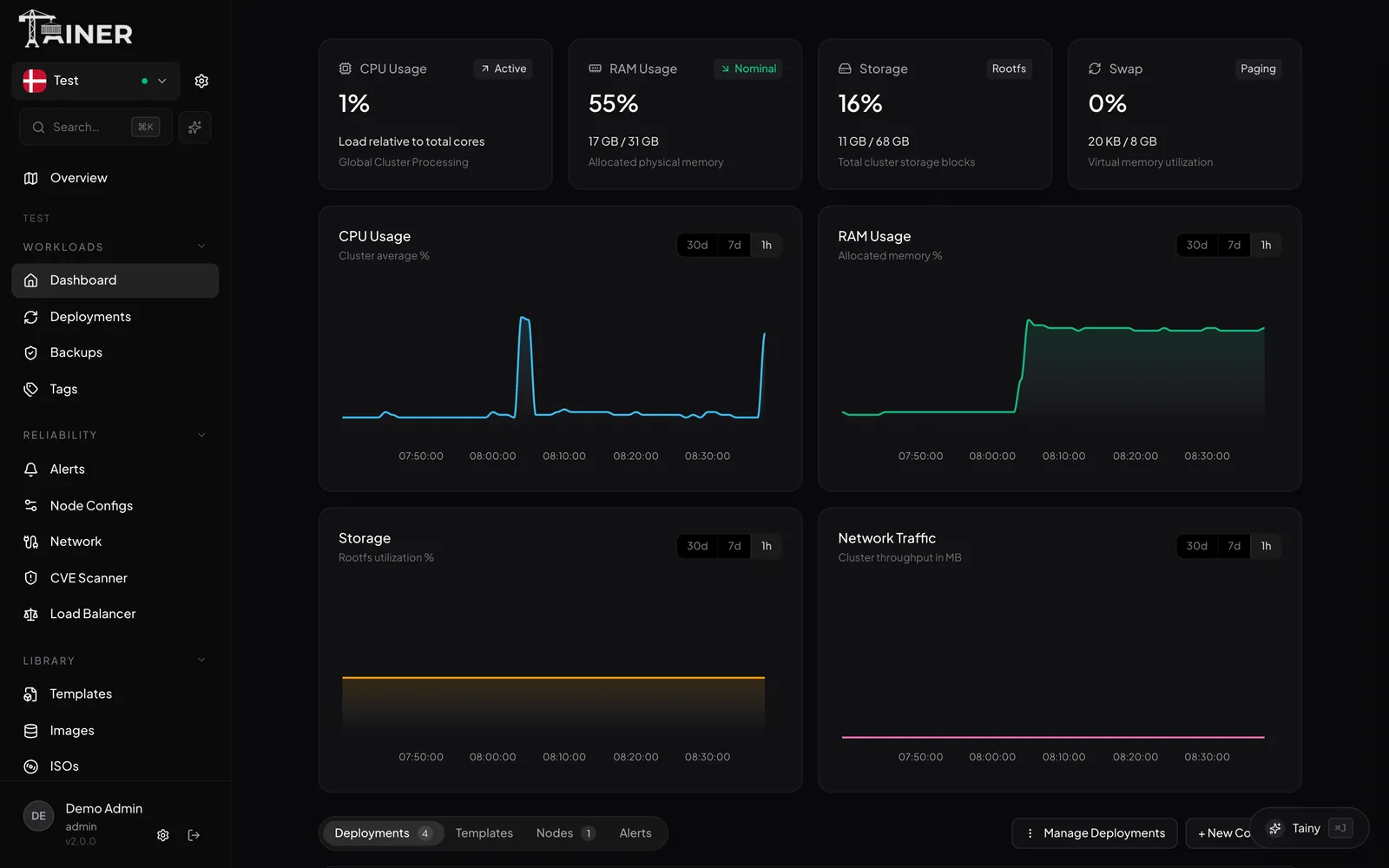Click the Search input field
This screenshot has height=868, width=1389.
pyautogui.click(x=95, y=128)
